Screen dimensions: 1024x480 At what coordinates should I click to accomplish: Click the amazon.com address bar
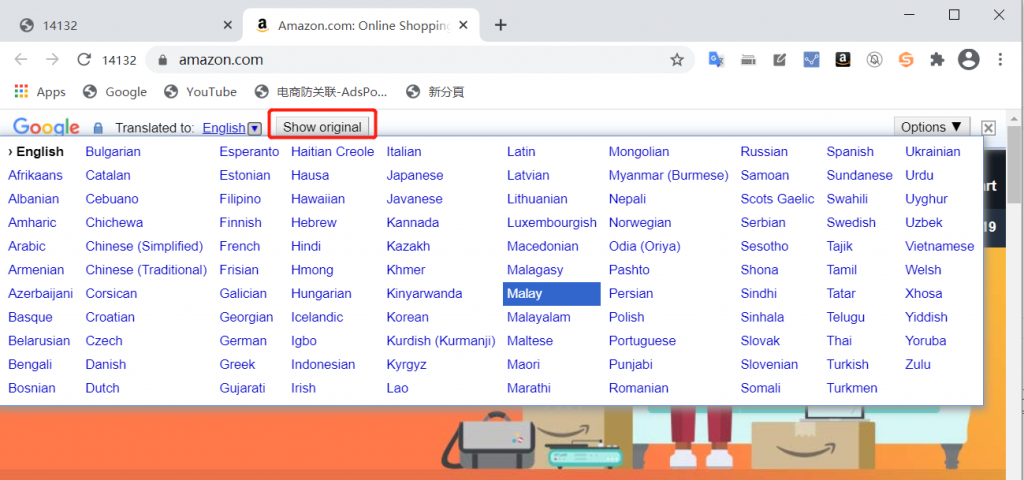(418, 60)
